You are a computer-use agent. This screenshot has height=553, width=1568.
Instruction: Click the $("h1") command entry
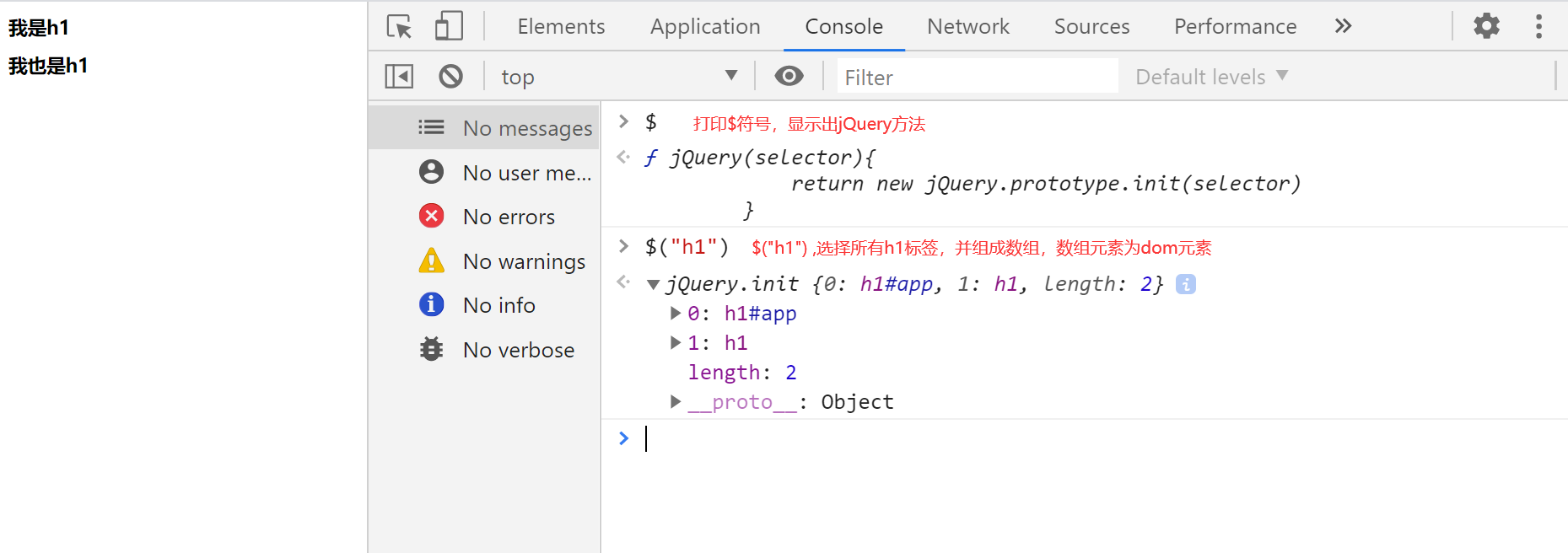pos(687,247)
